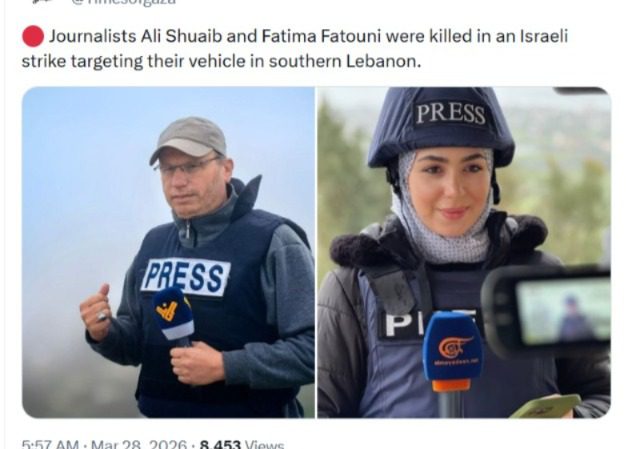Click the white PRESS patch on vest
The height and width of the screenshot is (449, 626).
tap(186, 277)
